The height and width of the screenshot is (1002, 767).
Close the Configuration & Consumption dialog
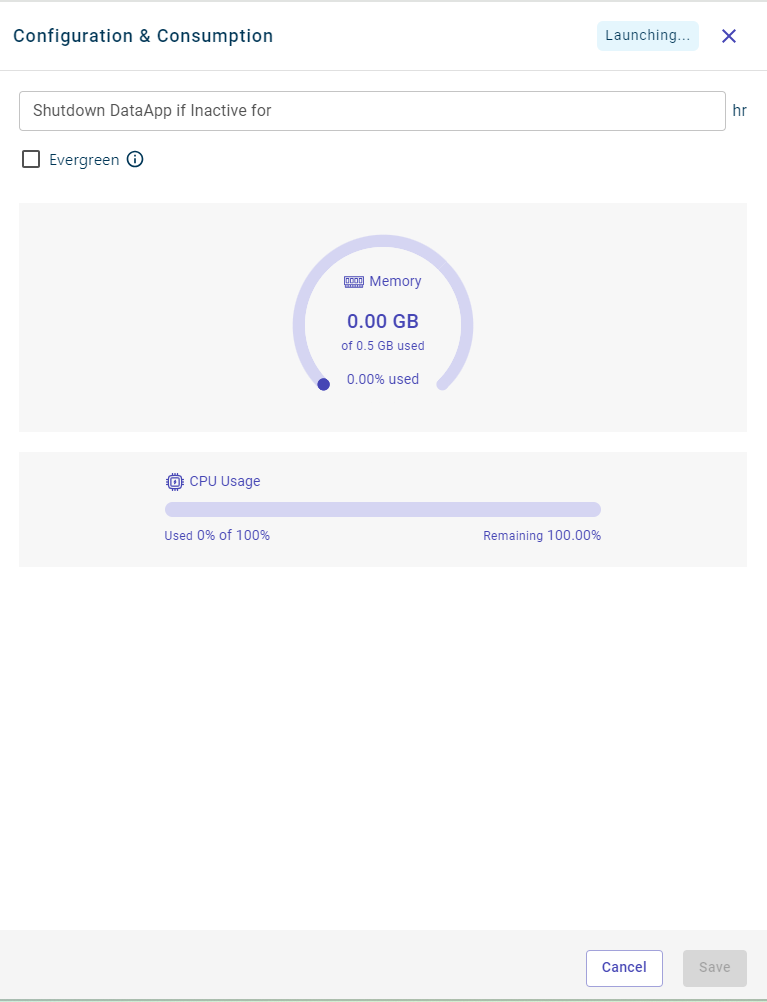(729, 36)
